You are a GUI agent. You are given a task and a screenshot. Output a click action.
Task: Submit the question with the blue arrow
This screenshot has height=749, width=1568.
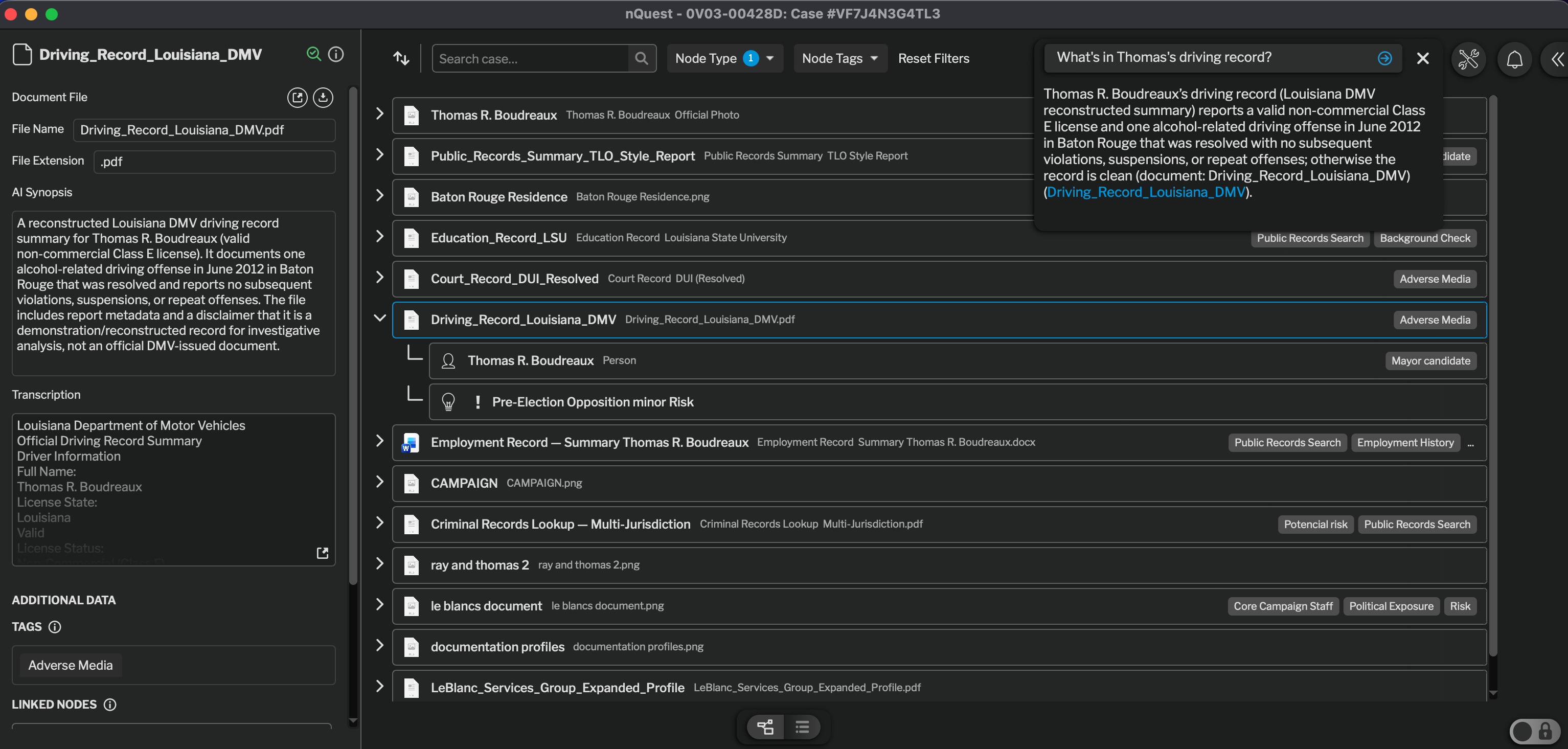1384,58
